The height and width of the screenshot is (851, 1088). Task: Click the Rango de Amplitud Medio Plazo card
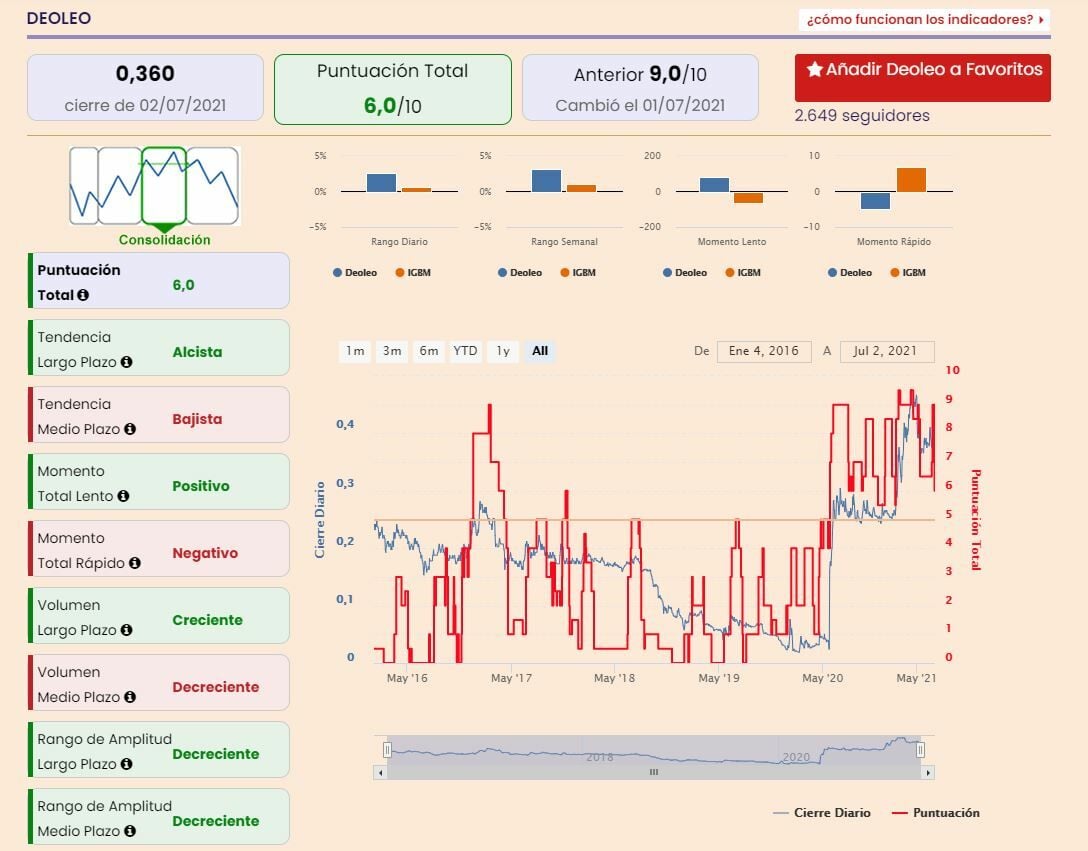159,816
